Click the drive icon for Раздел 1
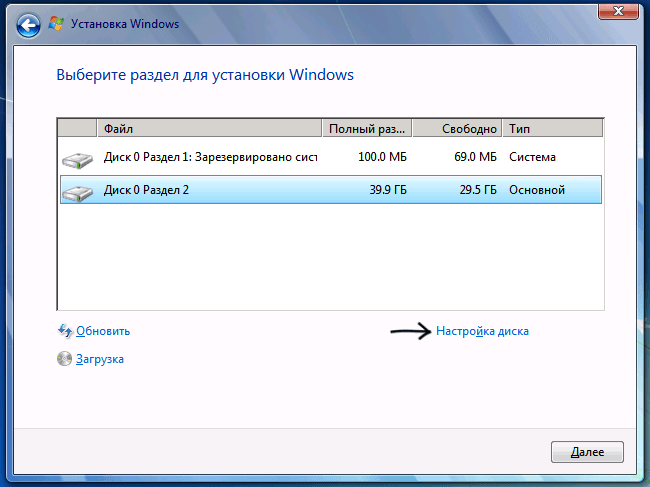 coord(75,159)
